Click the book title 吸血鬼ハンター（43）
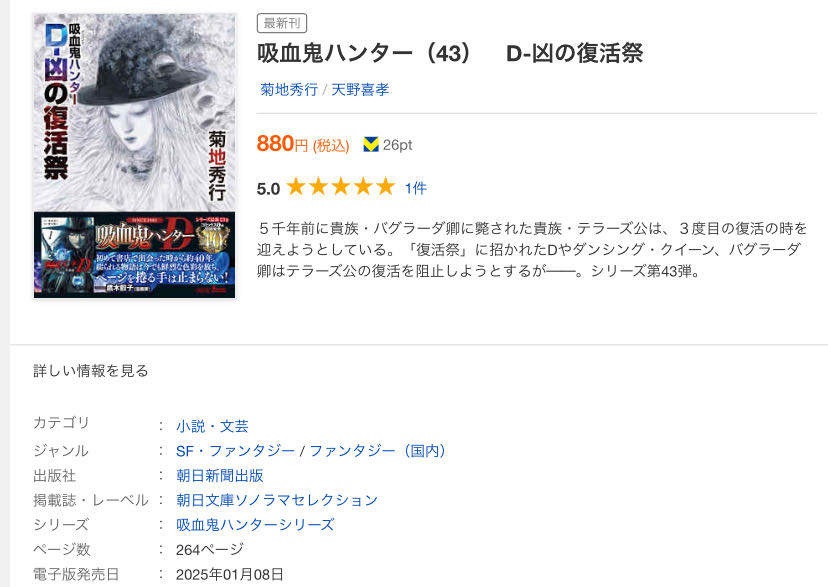 coord(364,53)
